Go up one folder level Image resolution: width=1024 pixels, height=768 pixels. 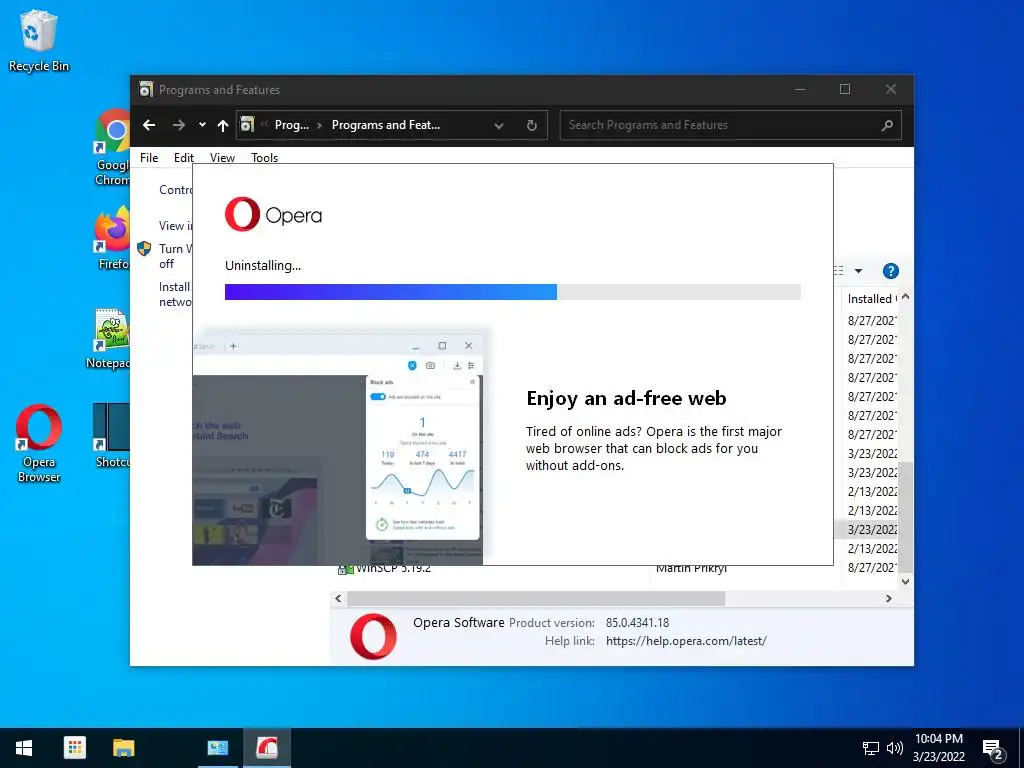[x=223, y=125]
